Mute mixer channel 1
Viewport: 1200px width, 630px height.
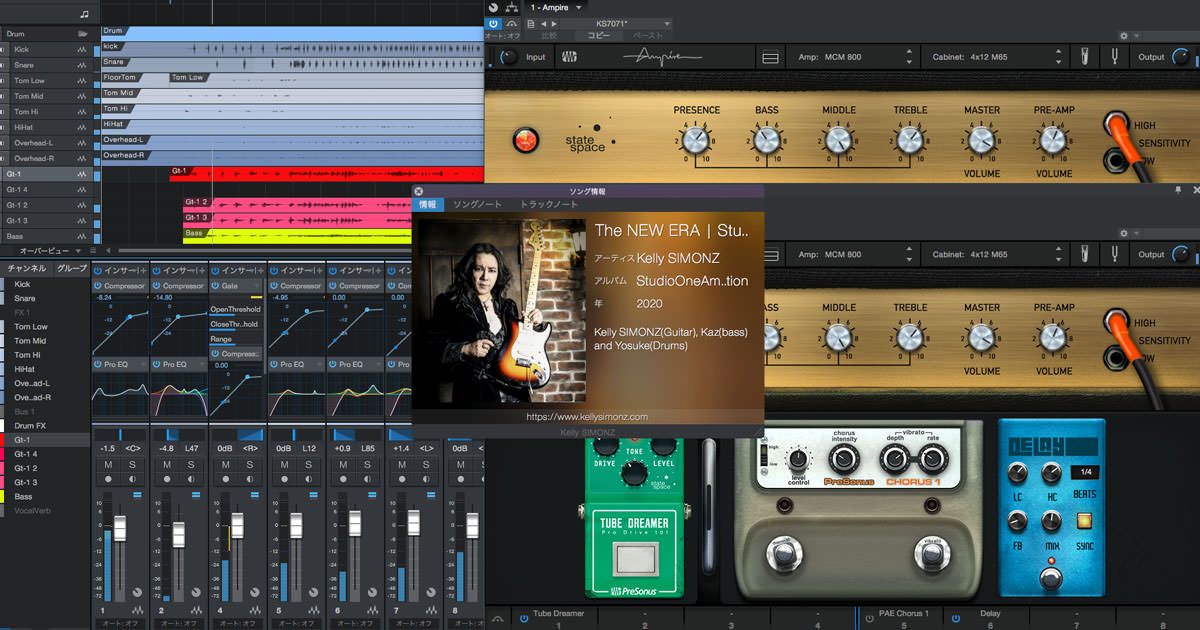click(107, 464)
